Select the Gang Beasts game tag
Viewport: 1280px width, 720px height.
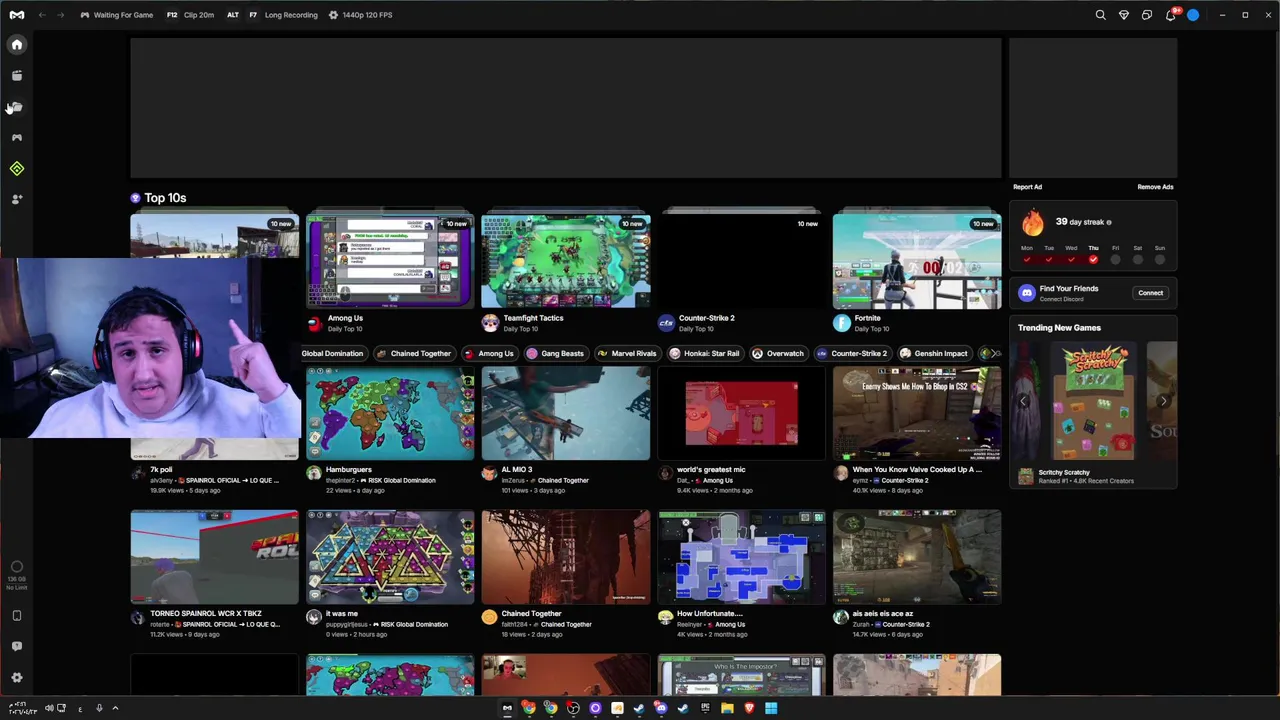pos(555,353)
